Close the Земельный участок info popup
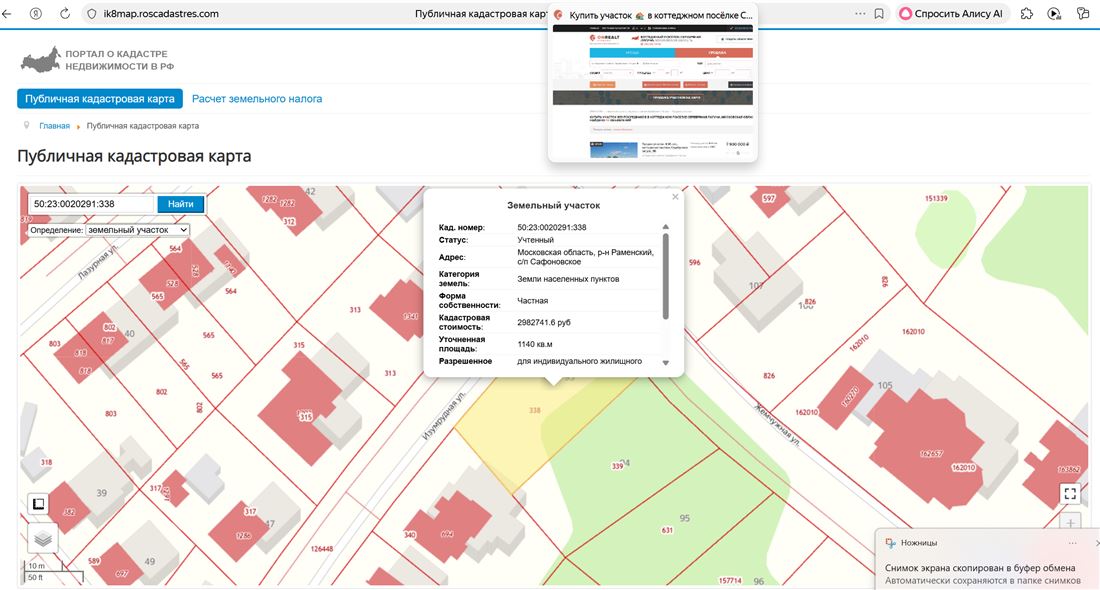Screen dimensions: 1100x590 (675, 197)
